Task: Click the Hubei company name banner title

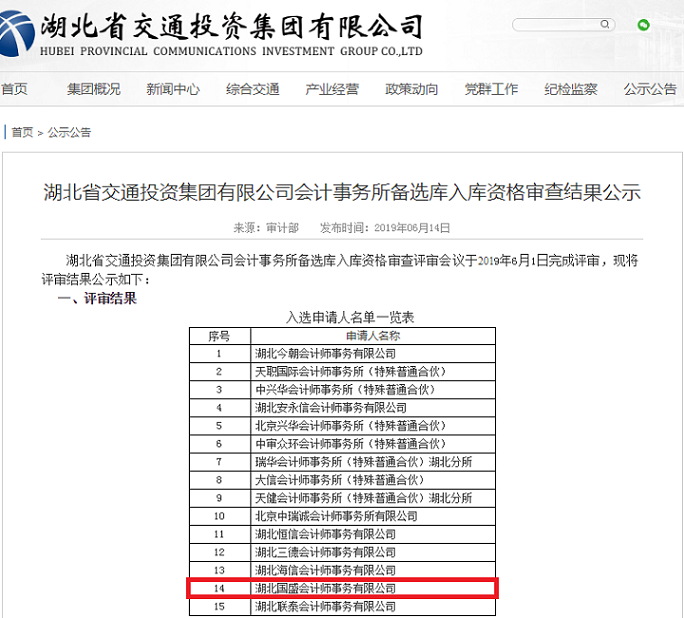Action: pos(232,26)
